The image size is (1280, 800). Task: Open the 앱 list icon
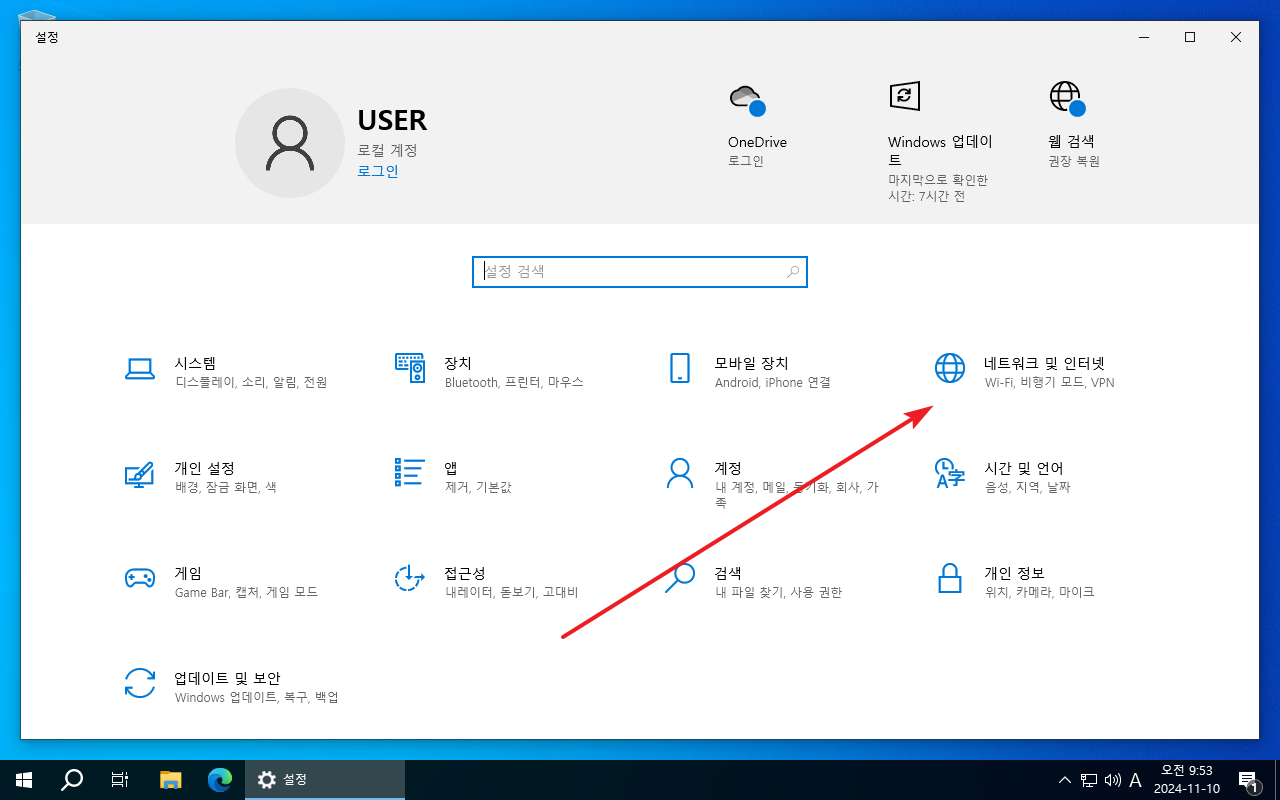point(410,473)
